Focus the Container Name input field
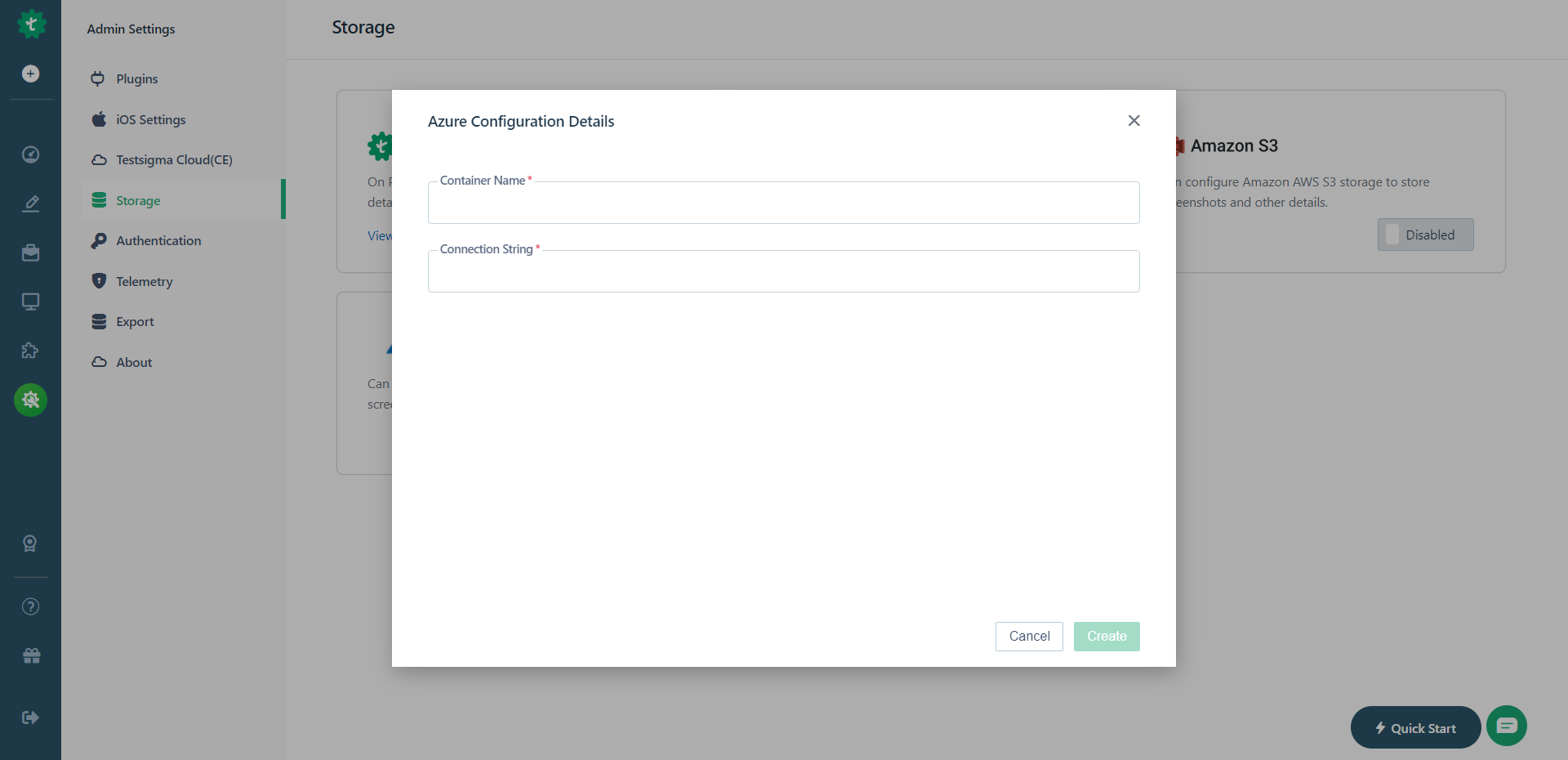Screen dimensions: 1568x760 click(784, 203)
